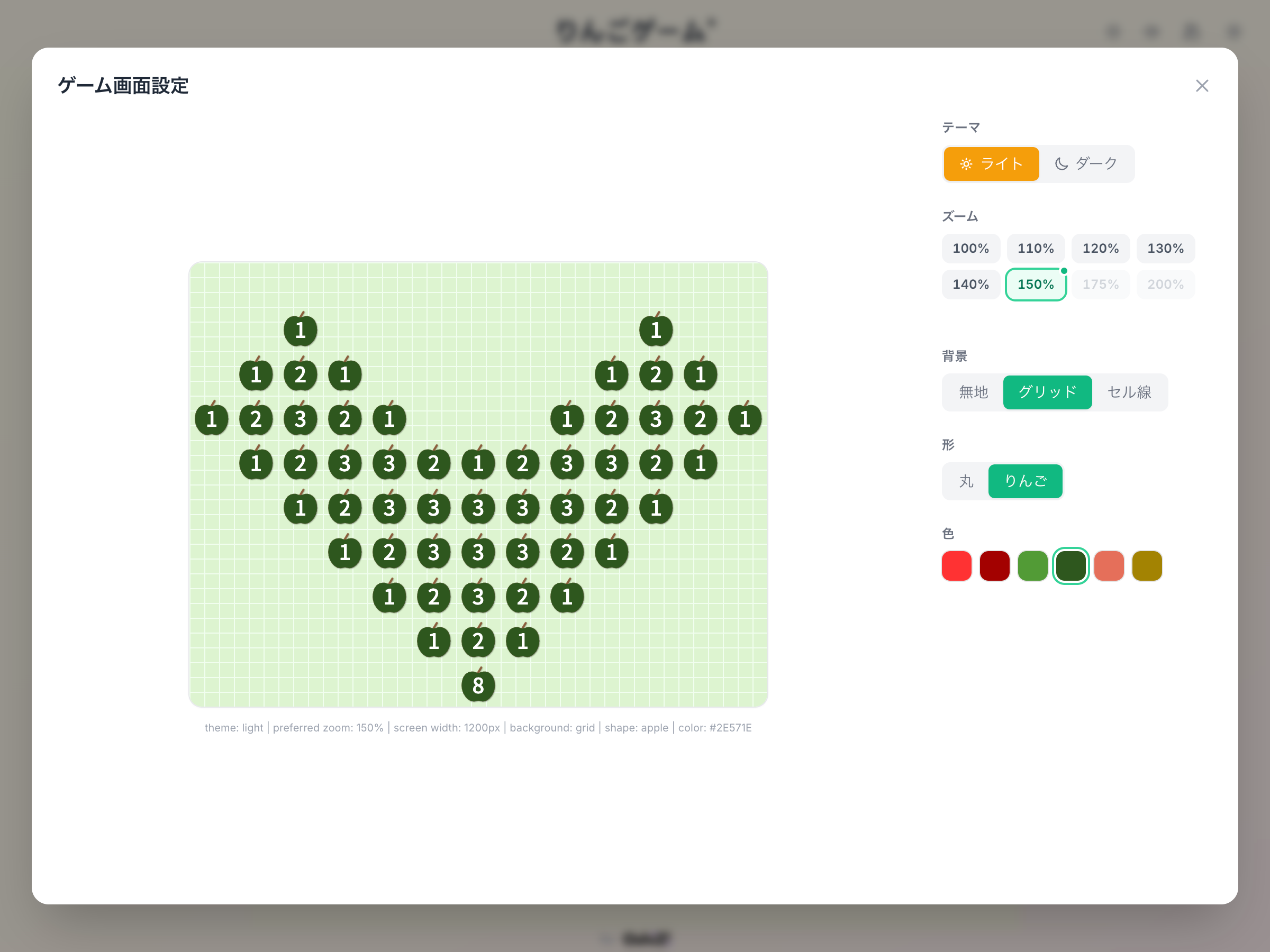The height and width of the screenshot is (952, 1270).
Task: Choose the 200% zoom option
Action: (1165, 284)
